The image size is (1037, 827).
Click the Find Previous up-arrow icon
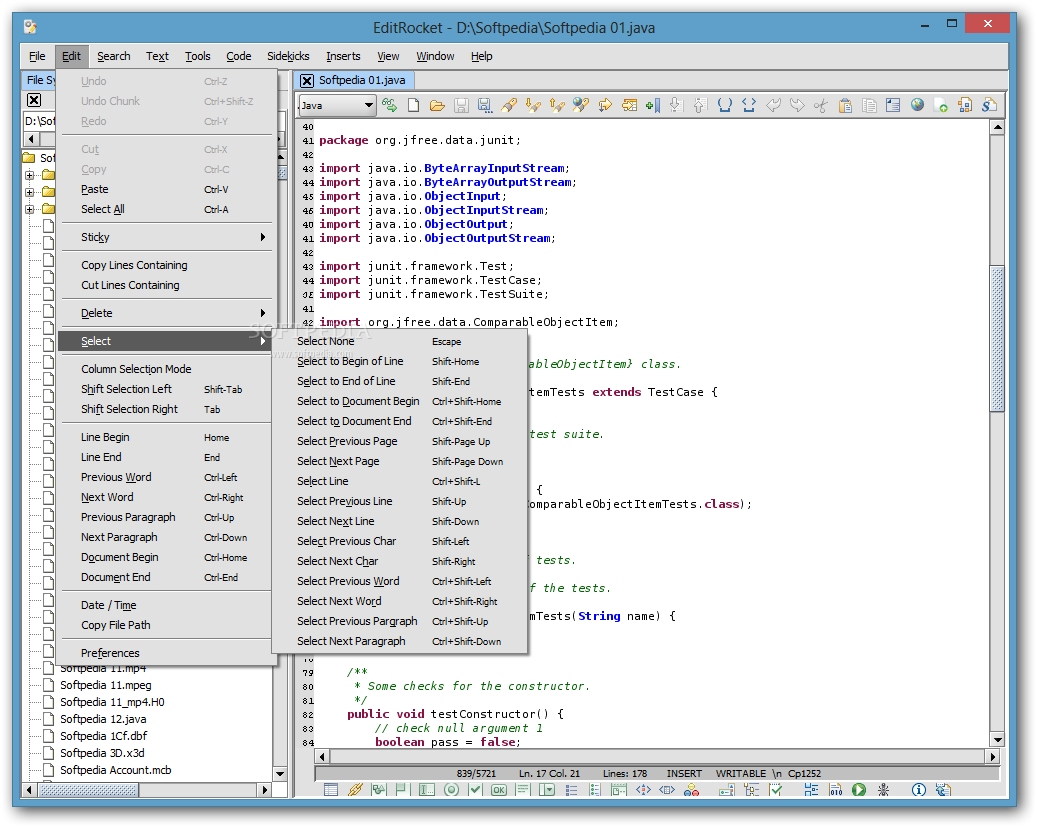tap(557, 105)
